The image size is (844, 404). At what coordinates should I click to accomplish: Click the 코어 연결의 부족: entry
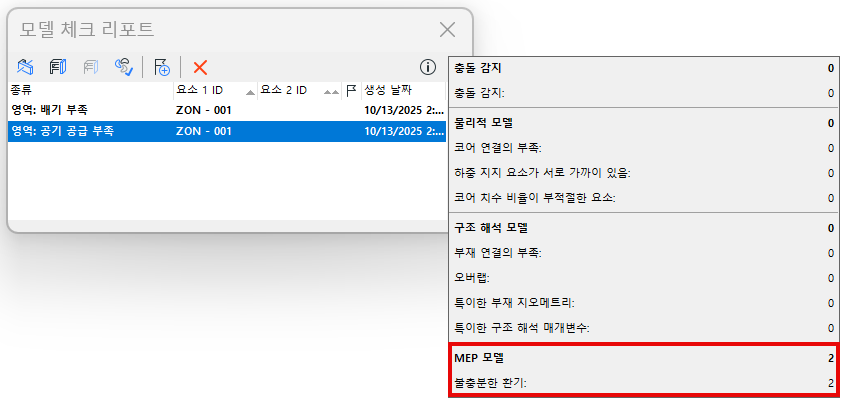498,148
